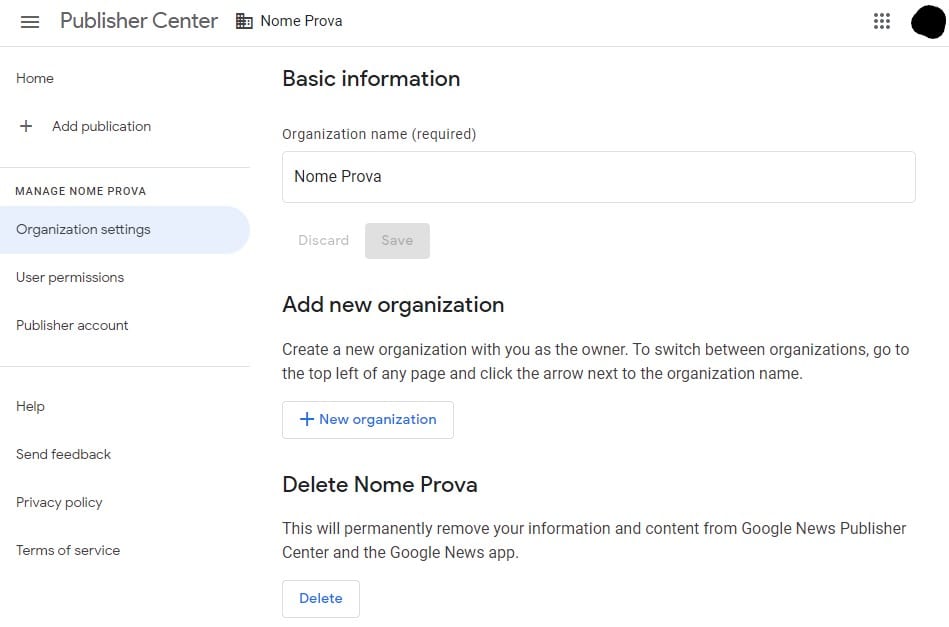Click Discard to revert name changes
The height and width of the screenshot is (627, 949).
pyautogui.click(x=323, y=240)
